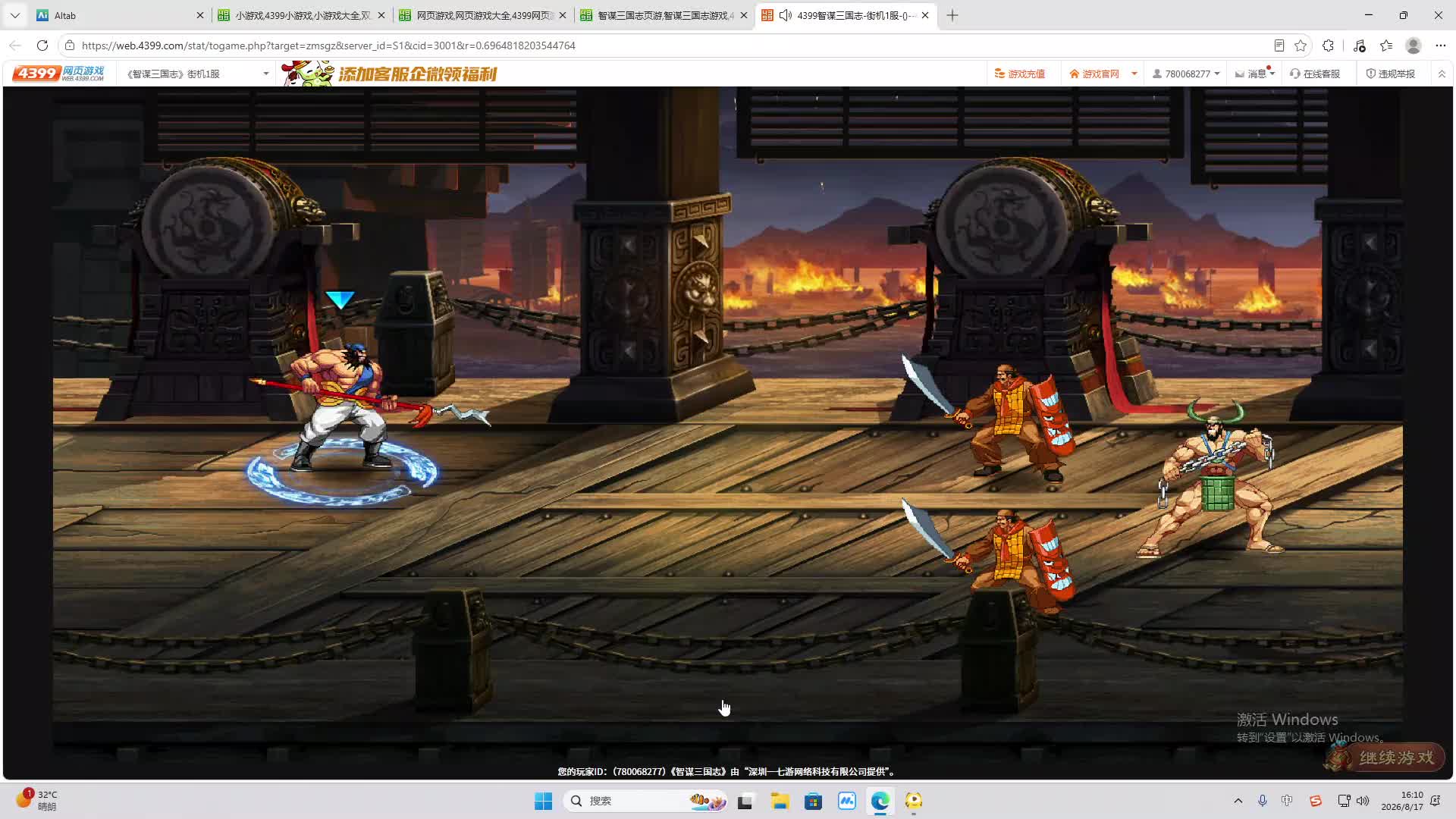The height and width of the screenshot is (819, 1456).
Task: Open 游戏充值 recharge page
Action: click(1020, 74)
